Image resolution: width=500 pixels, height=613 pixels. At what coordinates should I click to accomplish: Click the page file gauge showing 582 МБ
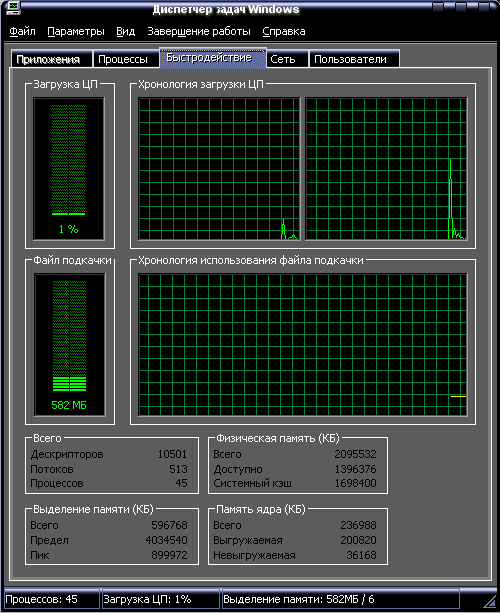(70, 345)
